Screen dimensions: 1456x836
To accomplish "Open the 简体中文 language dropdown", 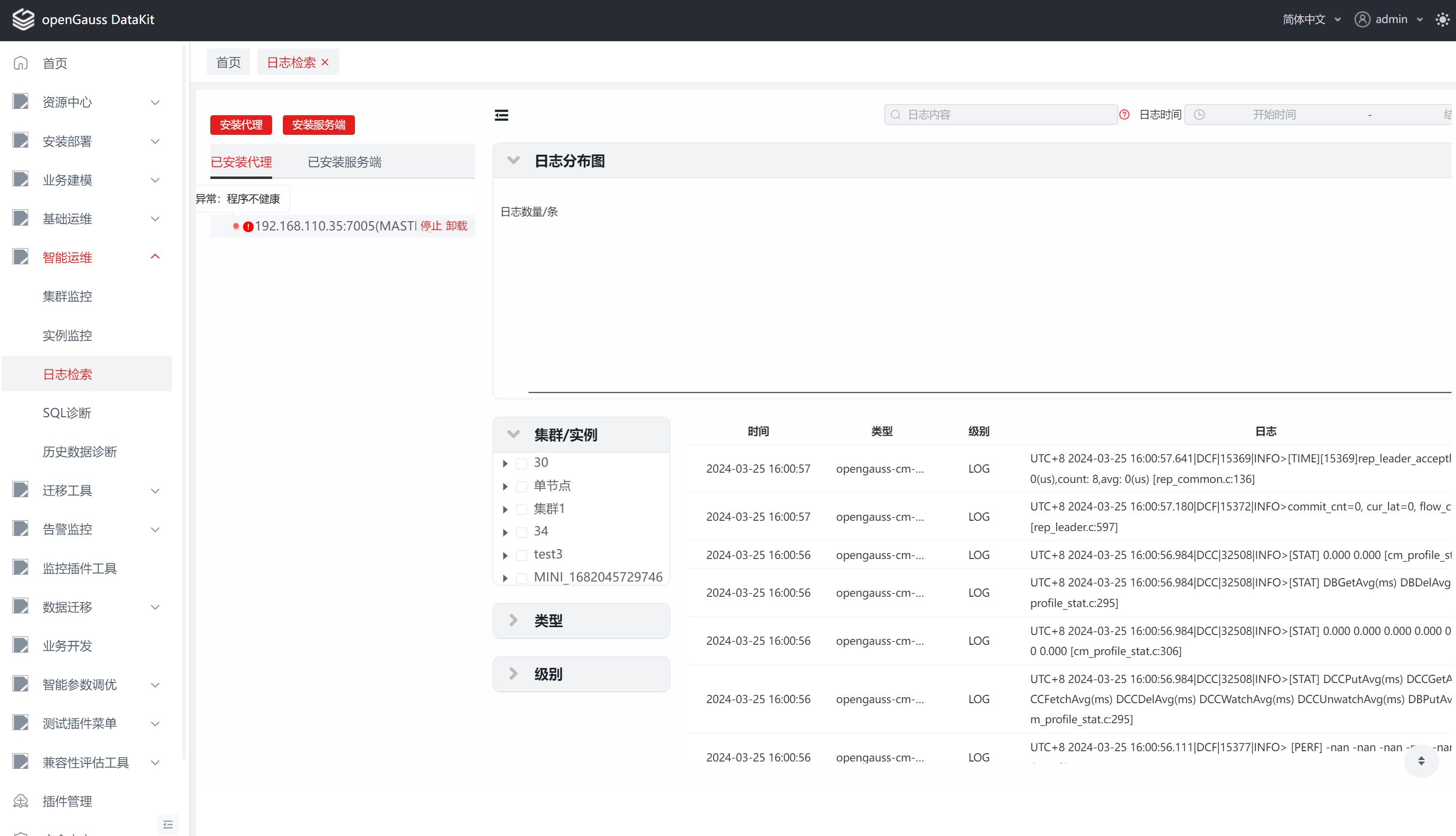I will coord(1311,20).
